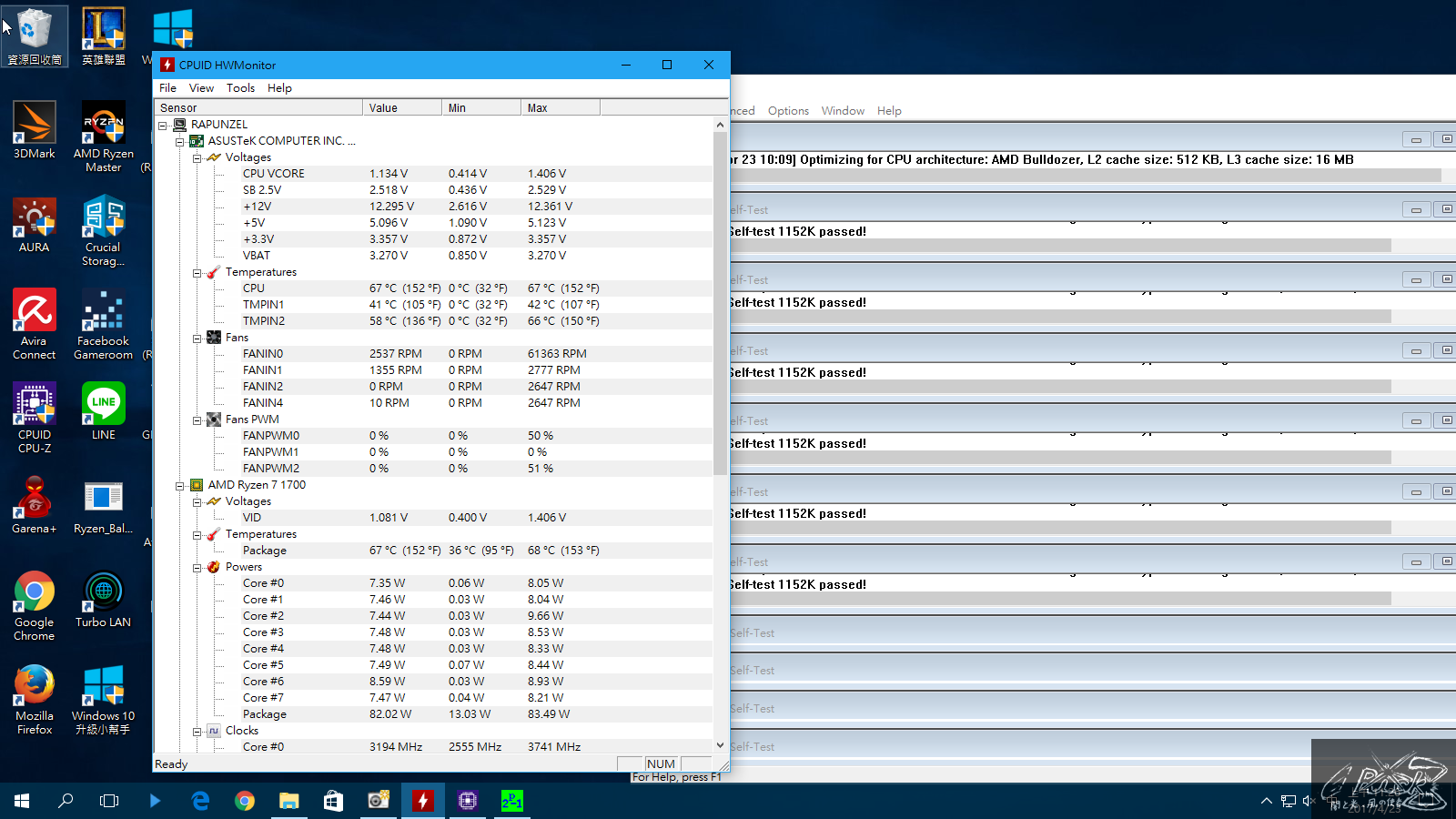Viewport: 1456px width, 819px height.
Task: Launch Mozilla Firefox desktop shortcut
Action: pos(35,700)
